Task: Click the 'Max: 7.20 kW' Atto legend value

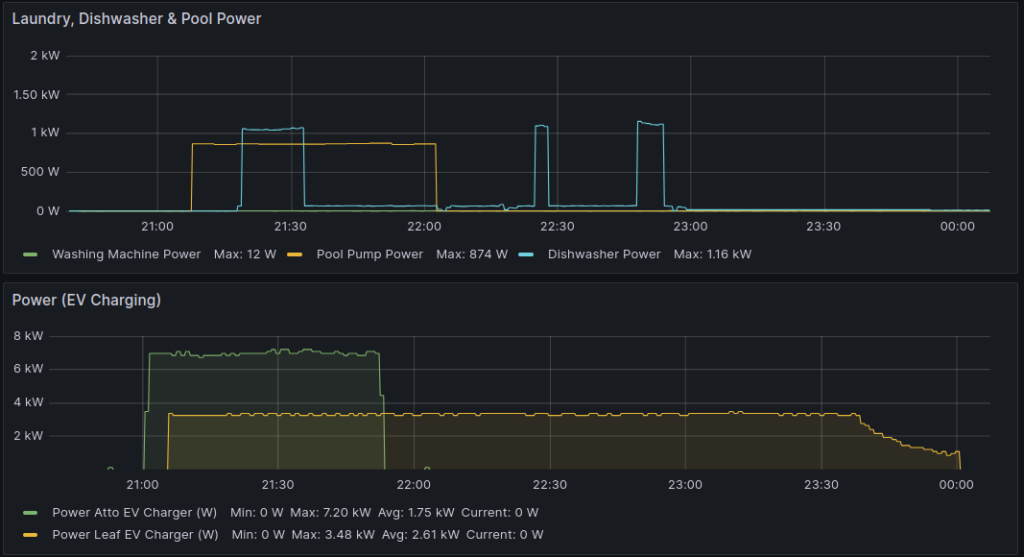Action: click(330, 513)
